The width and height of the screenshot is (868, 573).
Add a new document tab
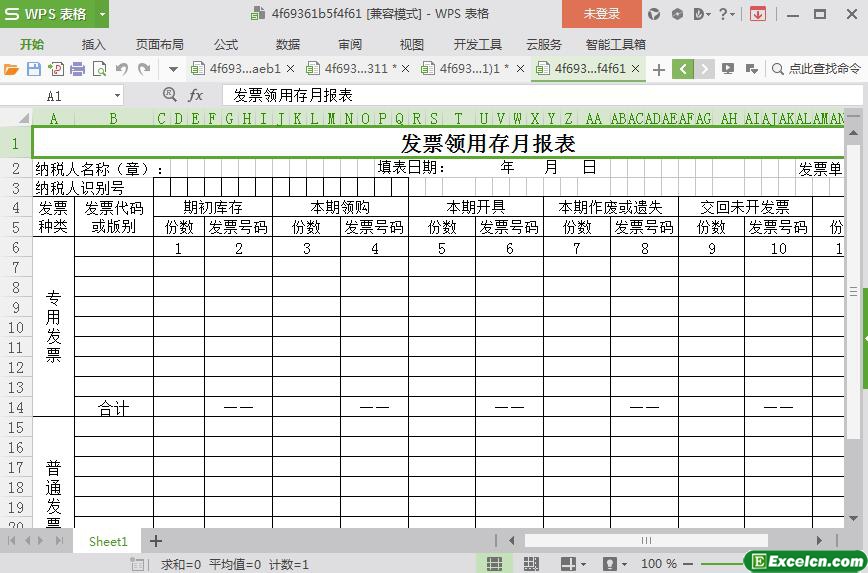click(659, 69)
